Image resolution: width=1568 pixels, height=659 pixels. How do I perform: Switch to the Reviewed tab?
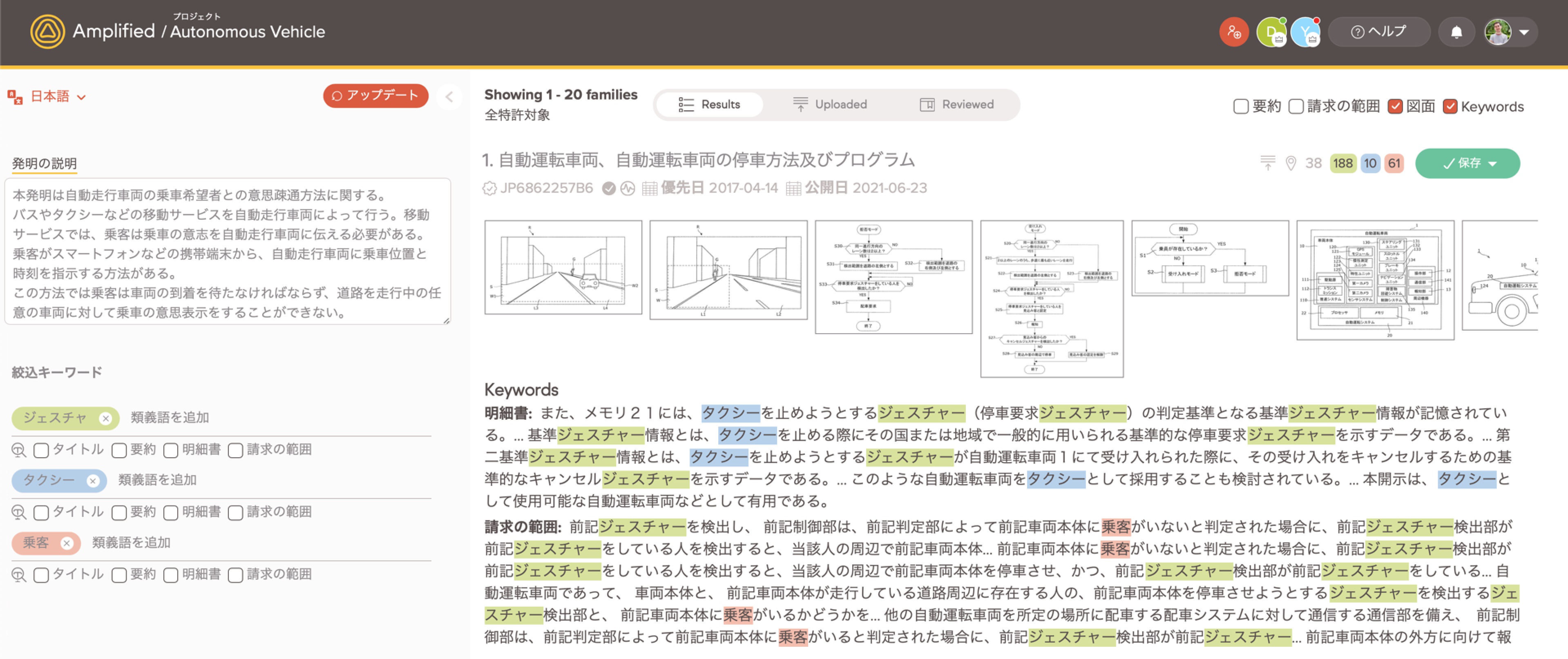956,105
